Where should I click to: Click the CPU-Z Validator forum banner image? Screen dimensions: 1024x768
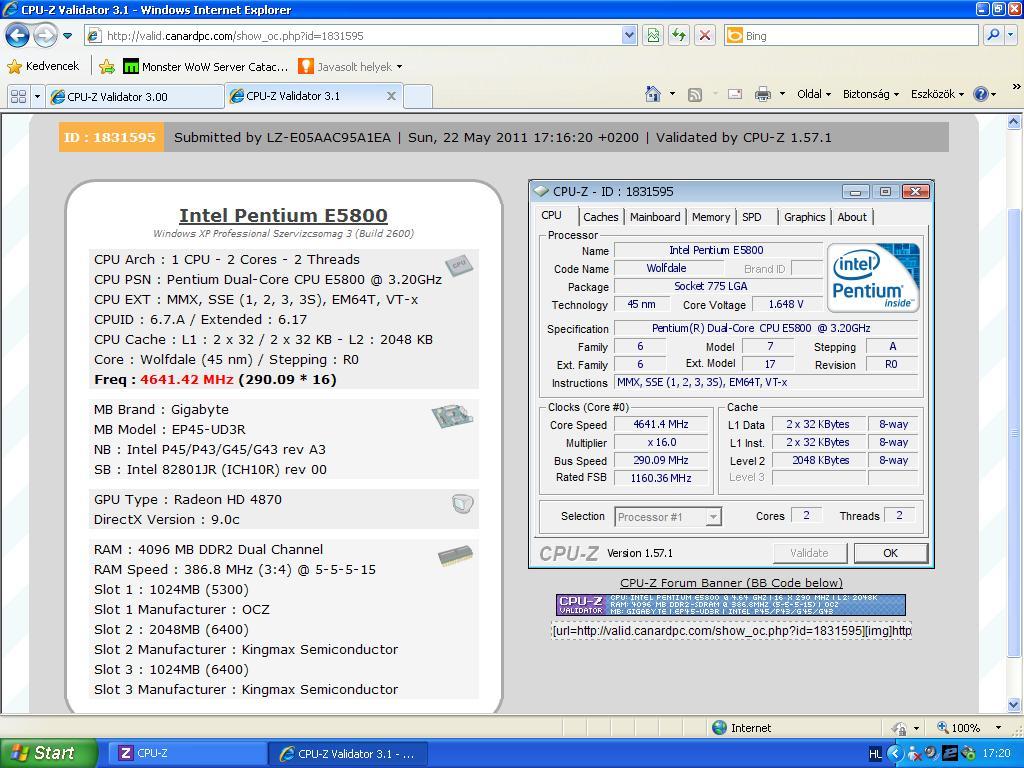[731, 605]
